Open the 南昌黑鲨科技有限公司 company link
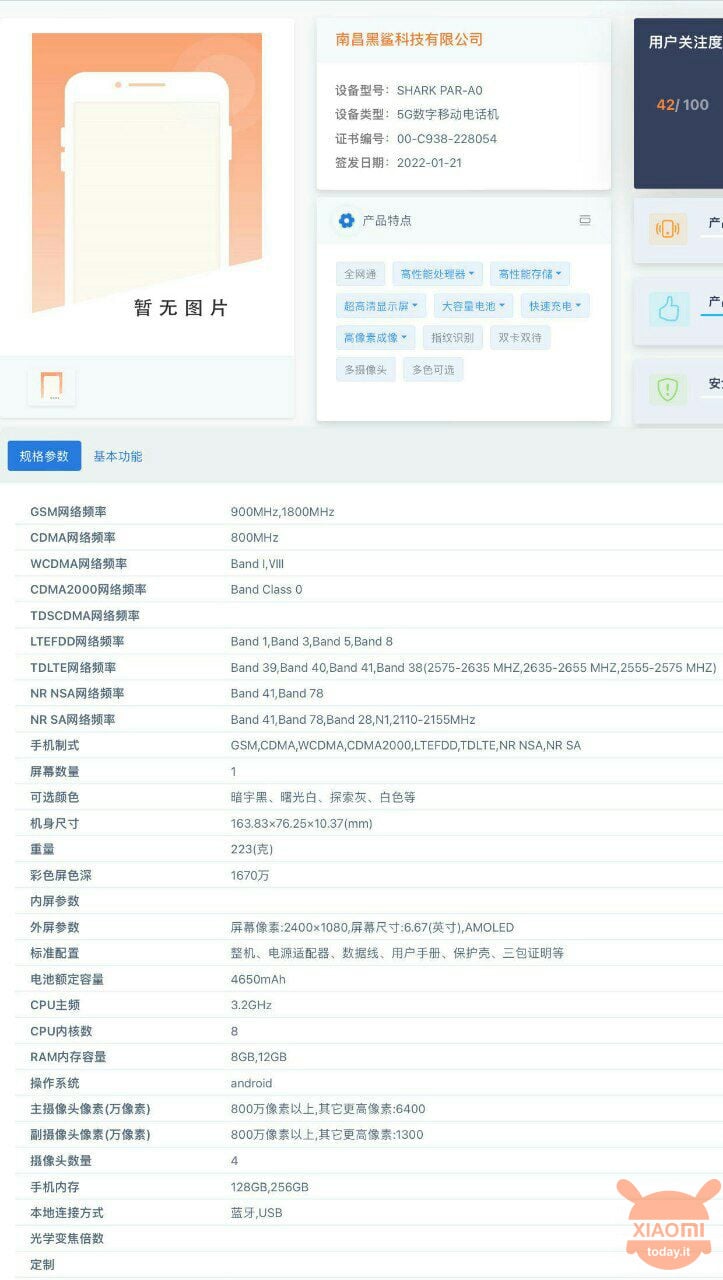723x1280 pixels. coord(409,40)
